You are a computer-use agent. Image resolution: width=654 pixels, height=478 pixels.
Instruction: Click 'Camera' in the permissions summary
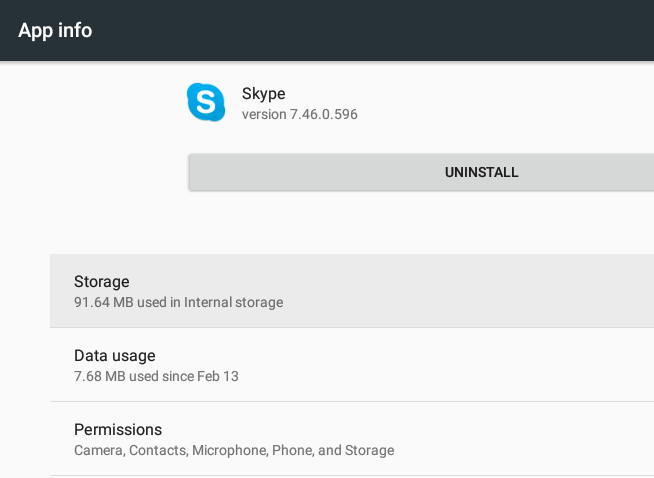[99, 451]
